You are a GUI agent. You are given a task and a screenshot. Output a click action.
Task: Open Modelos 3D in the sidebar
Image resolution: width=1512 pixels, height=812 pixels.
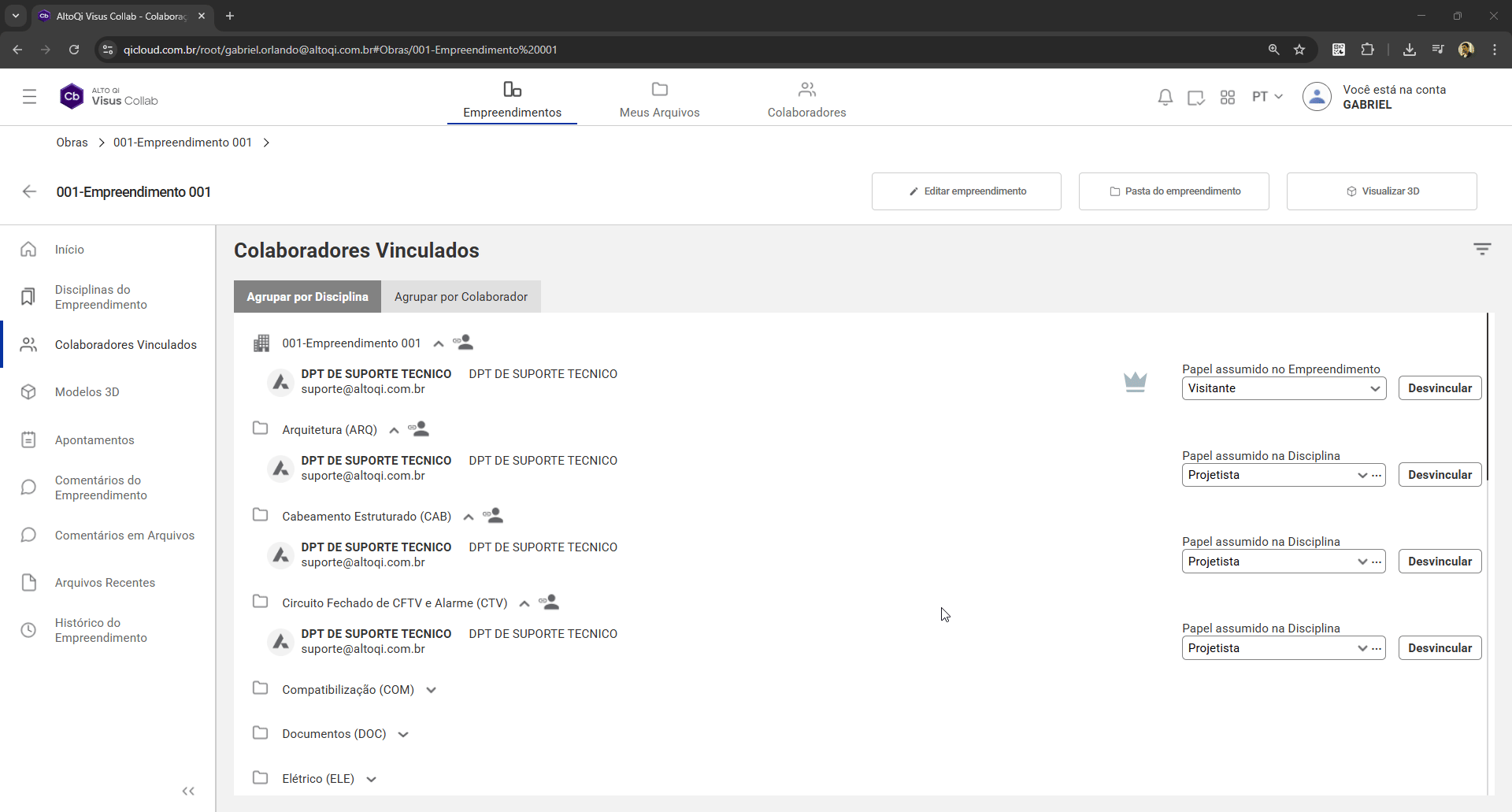click(87, 392)
